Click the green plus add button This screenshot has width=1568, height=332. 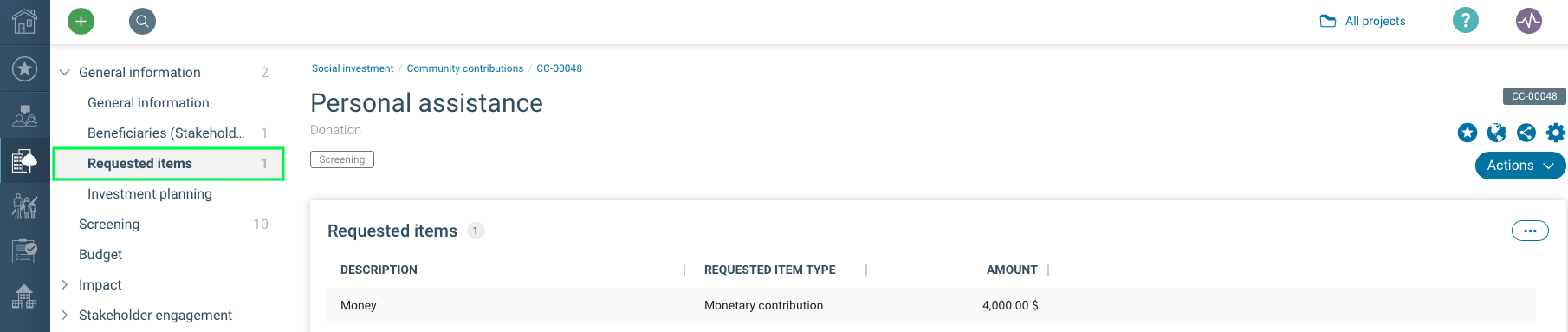(x=81, y=21)
